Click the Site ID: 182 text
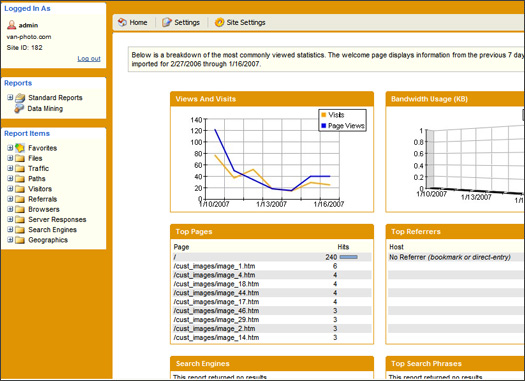The width and height of the screenshot is (525, 381). coord(24,48)
